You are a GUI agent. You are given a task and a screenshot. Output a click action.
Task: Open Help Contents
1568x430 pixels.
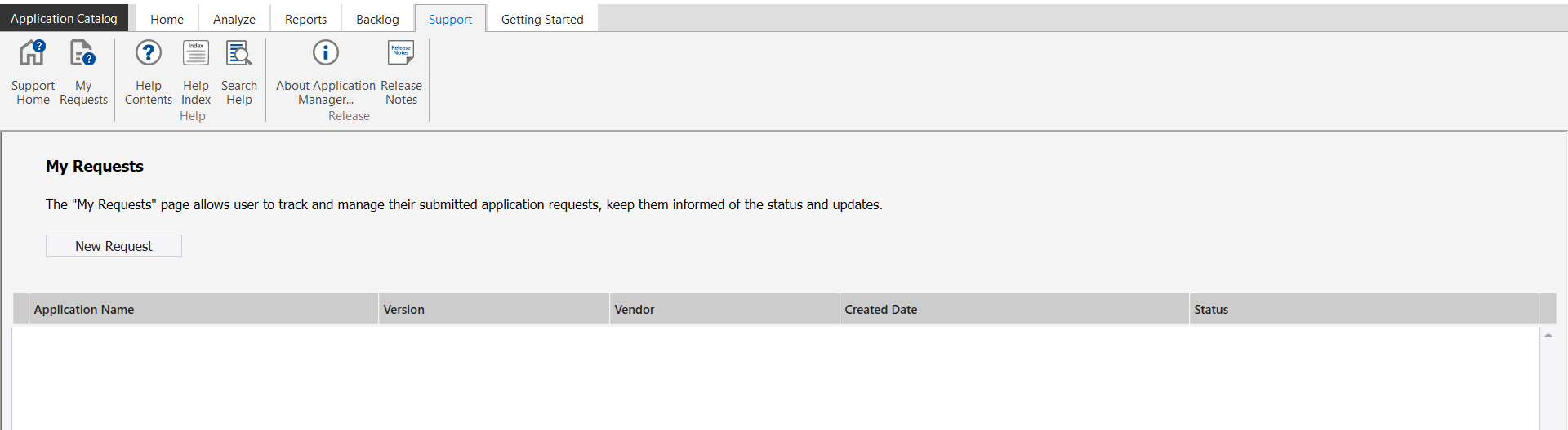tap(149, 54)
